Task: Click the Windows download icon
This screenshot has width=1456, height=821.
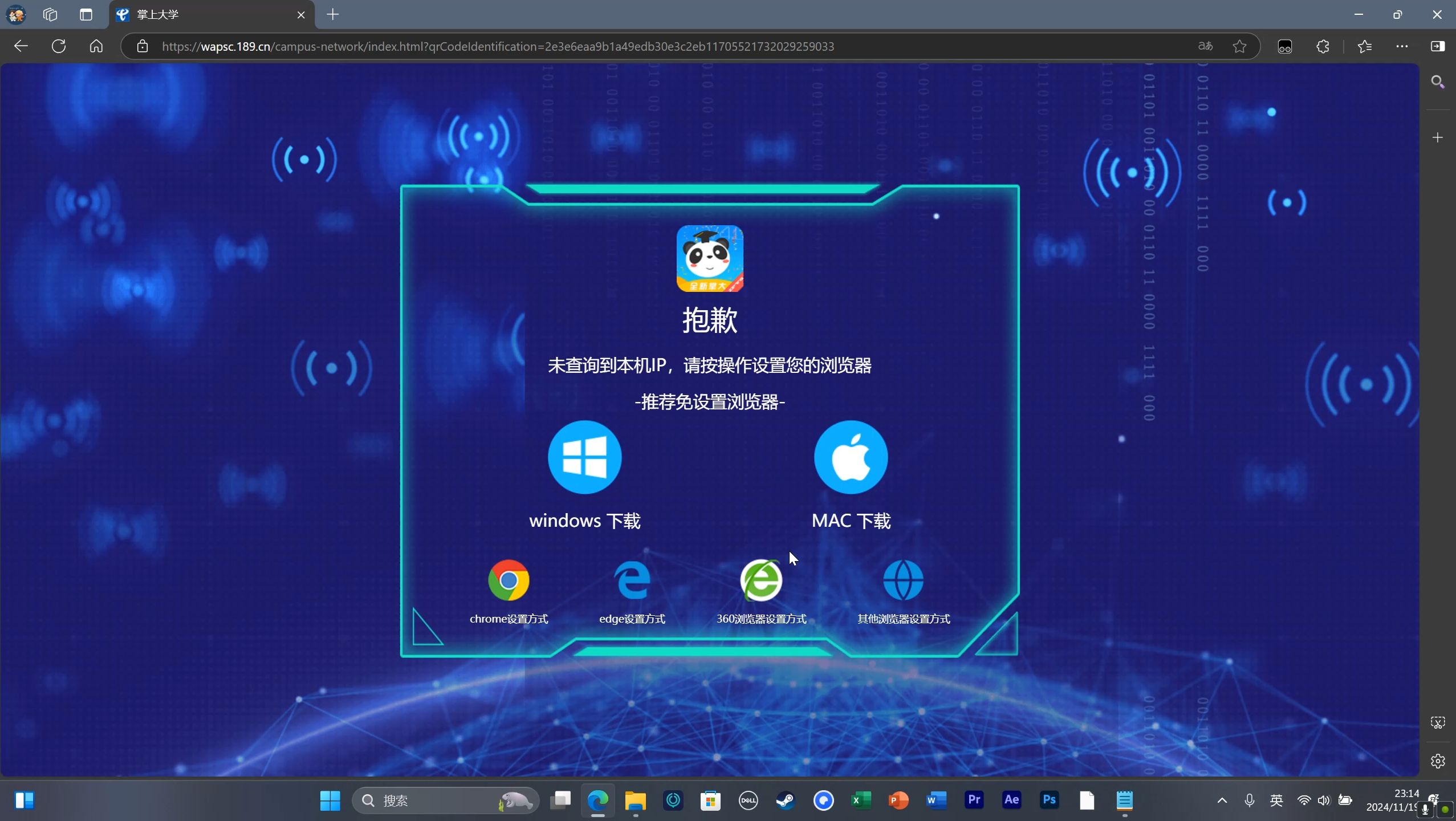Action: [x=584, y=457]
